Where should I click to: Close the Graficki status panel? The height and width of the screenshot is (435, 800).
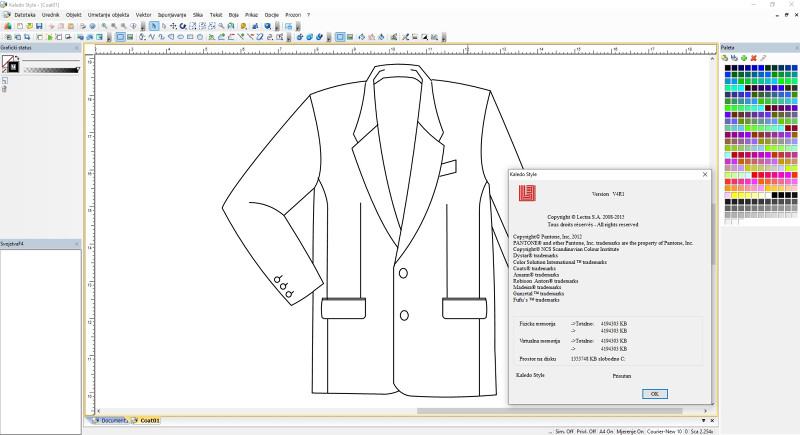pos(77,47)
